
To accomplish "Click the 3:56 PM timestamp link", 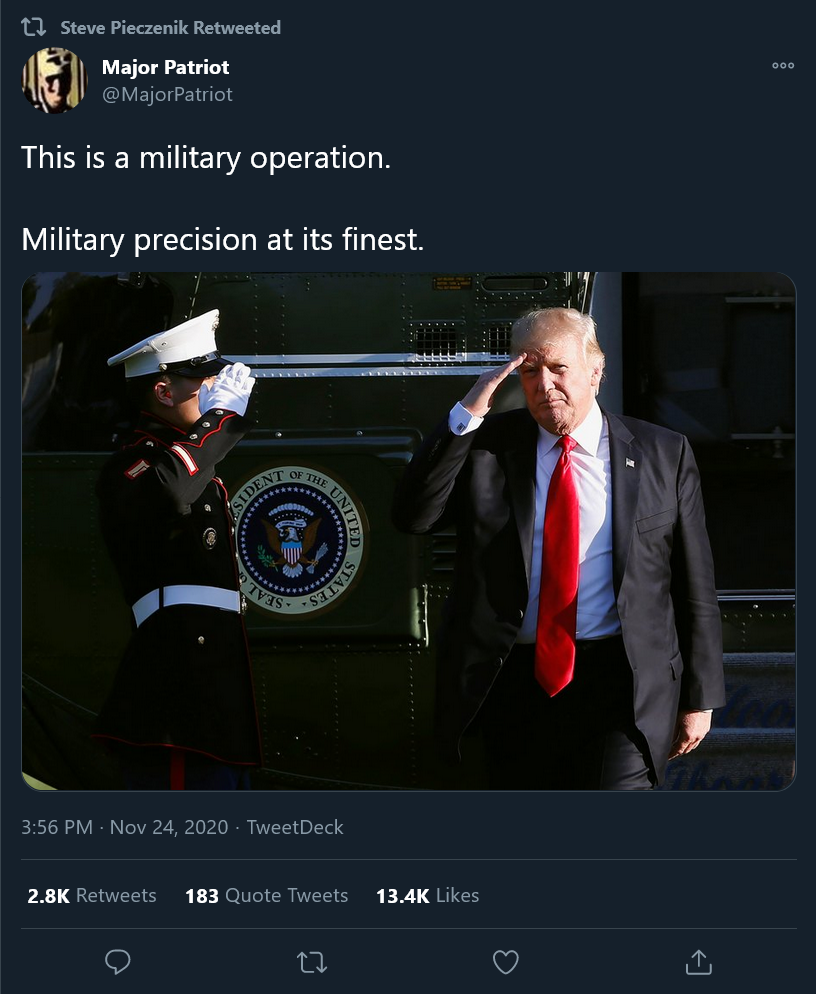I will (56, 827).
